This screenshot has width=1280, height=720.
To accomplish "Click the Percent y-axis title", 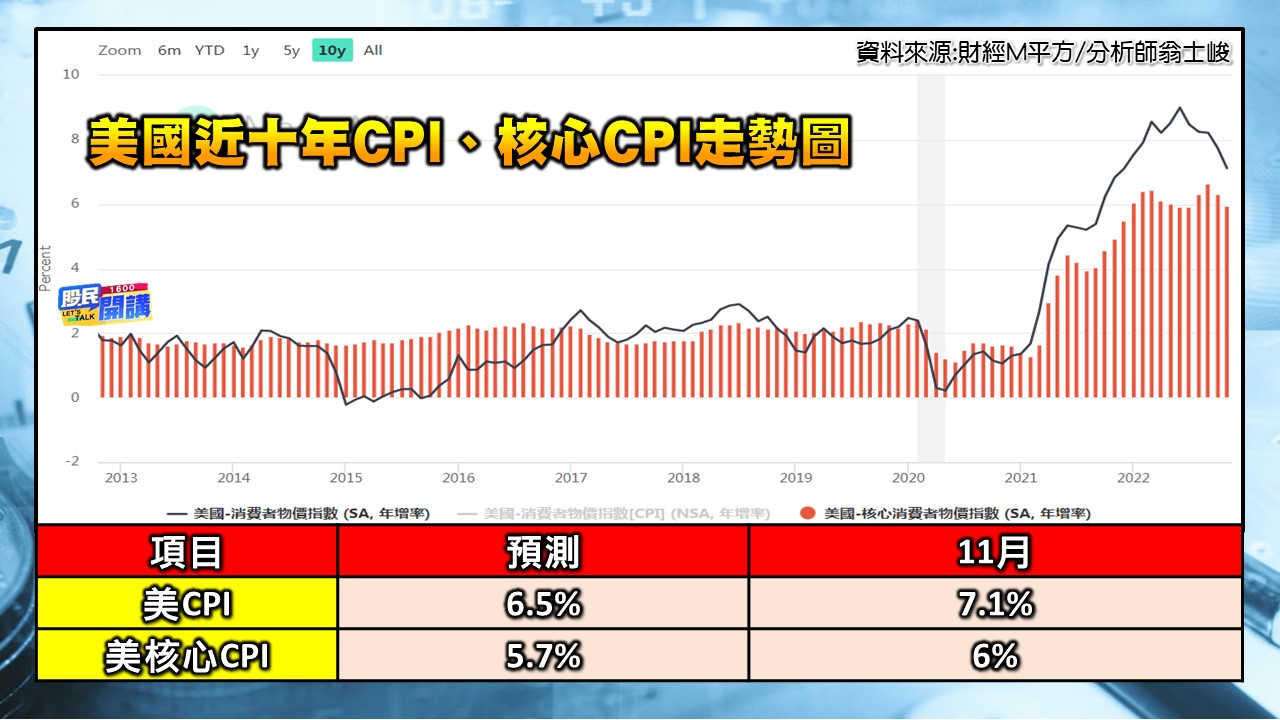I will click(45, 267).
